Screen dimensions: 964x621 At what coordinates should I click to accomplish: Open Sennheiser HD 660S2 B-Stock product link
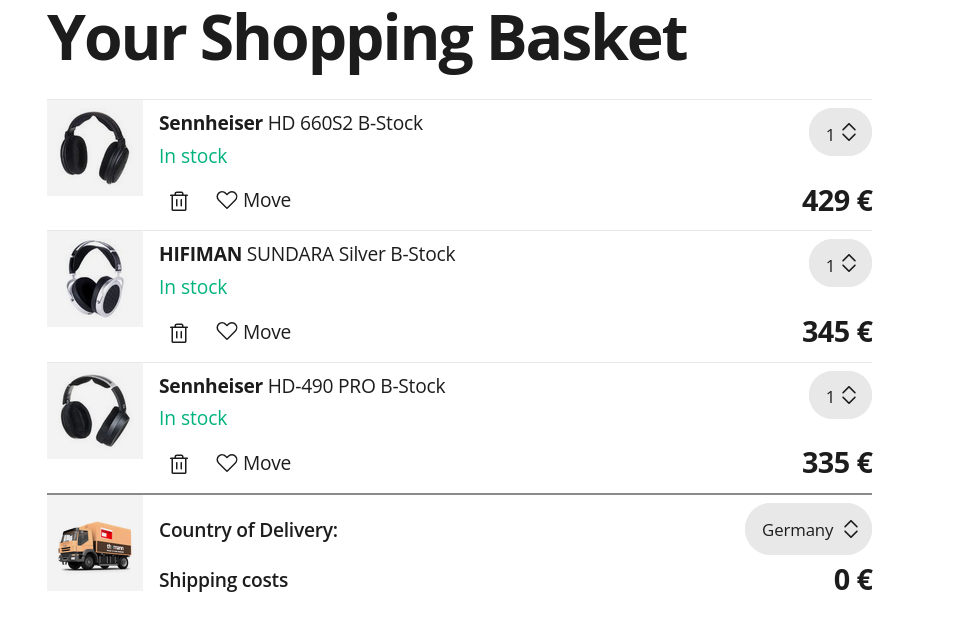coord(291,124)
